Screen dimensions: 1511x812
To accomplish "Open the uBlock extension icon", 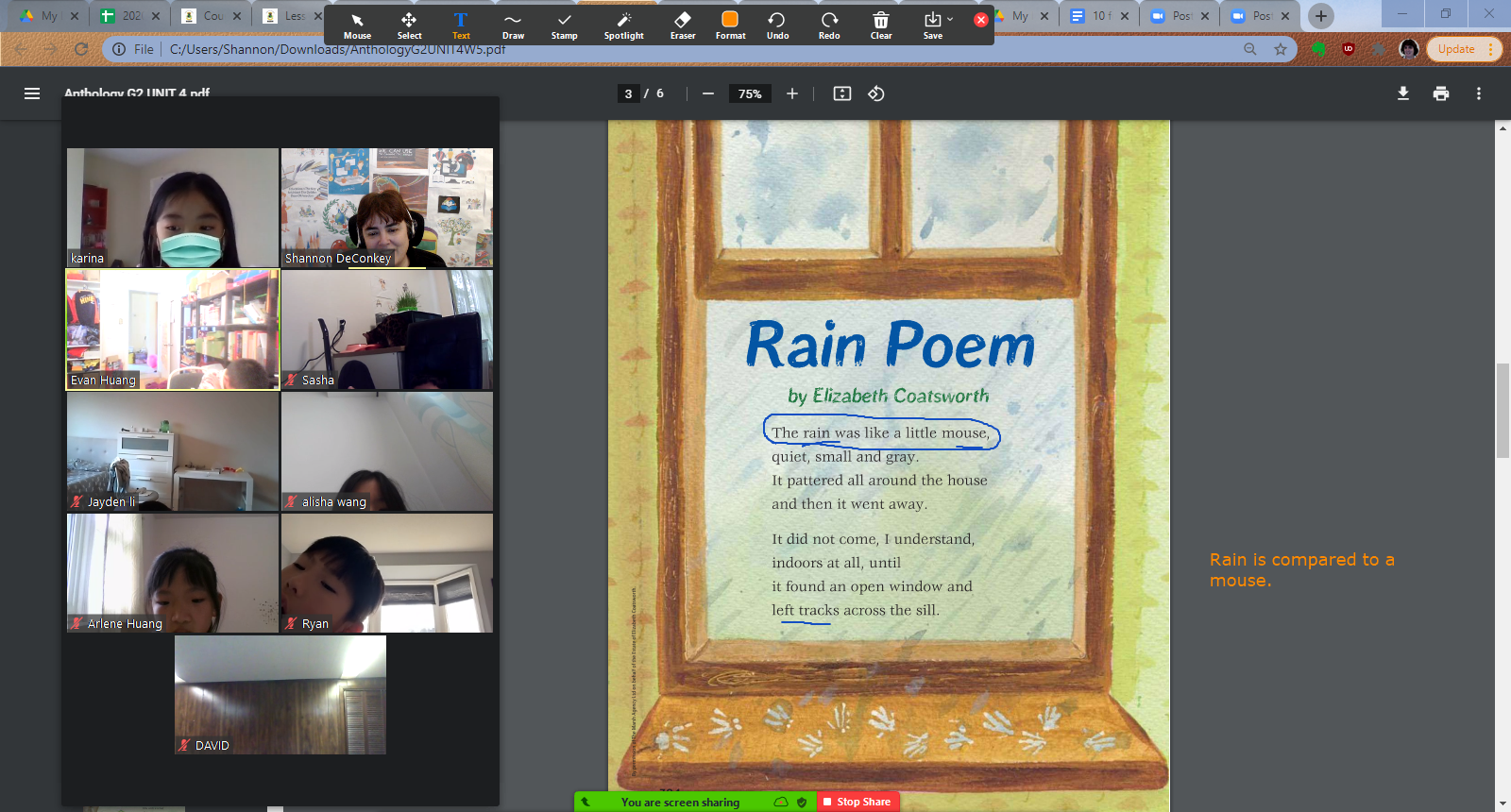I will pyautogui.click(x=1349, y=49).
